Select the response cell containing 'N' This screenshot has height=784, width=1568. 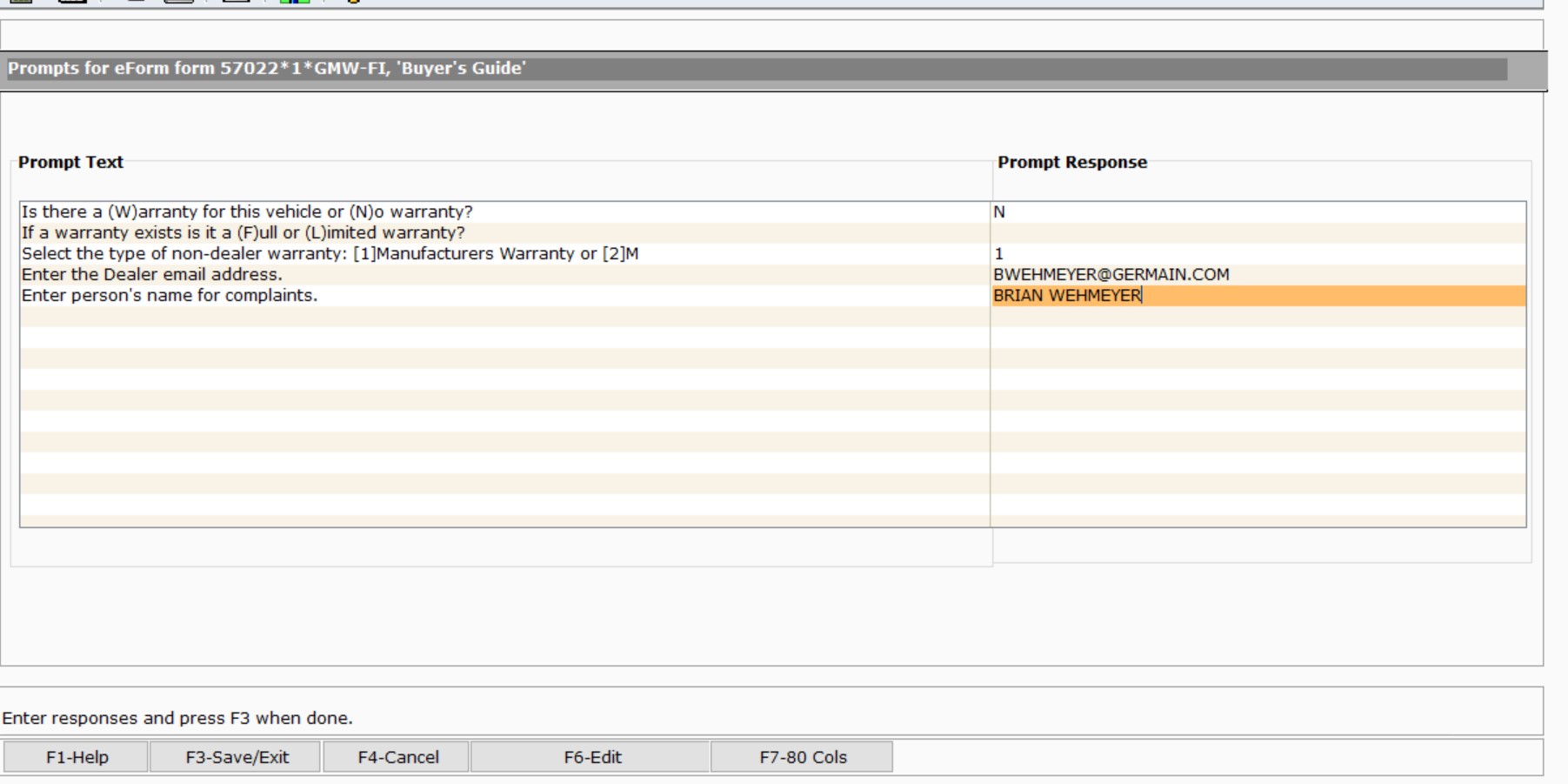(1258, 212)
